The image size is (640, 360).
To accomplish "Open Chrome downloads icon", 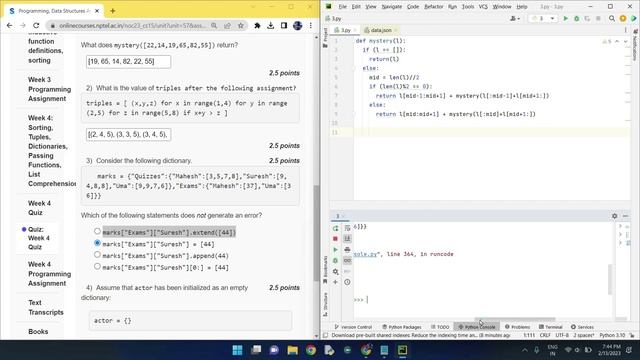I will [271, 26].
